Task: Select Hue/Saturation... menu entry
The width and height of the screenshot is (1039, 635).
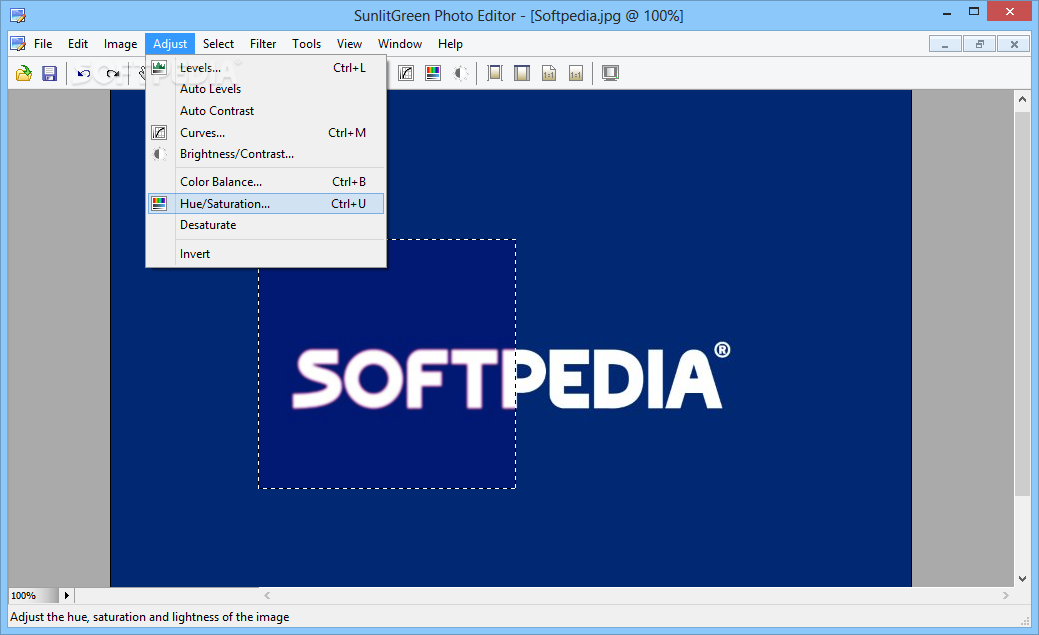Action: coord(266,203)
